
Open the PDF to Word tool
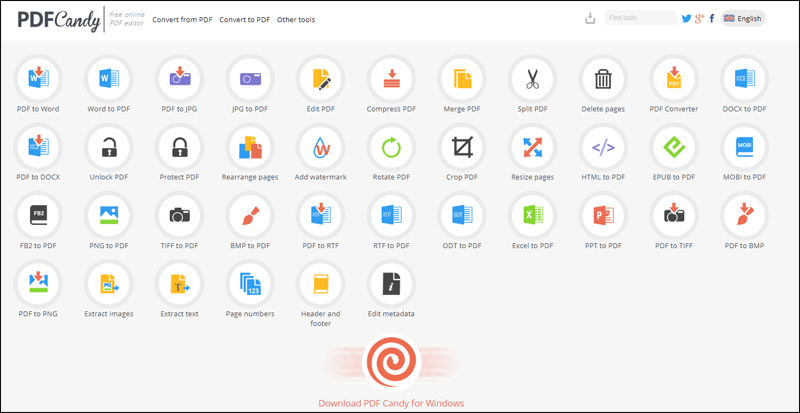point(38,79)
